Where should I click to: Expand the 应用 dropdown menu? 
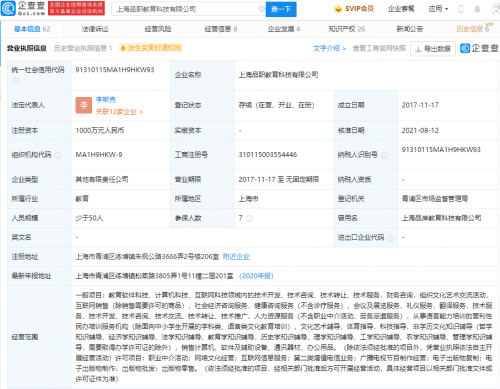438,9
